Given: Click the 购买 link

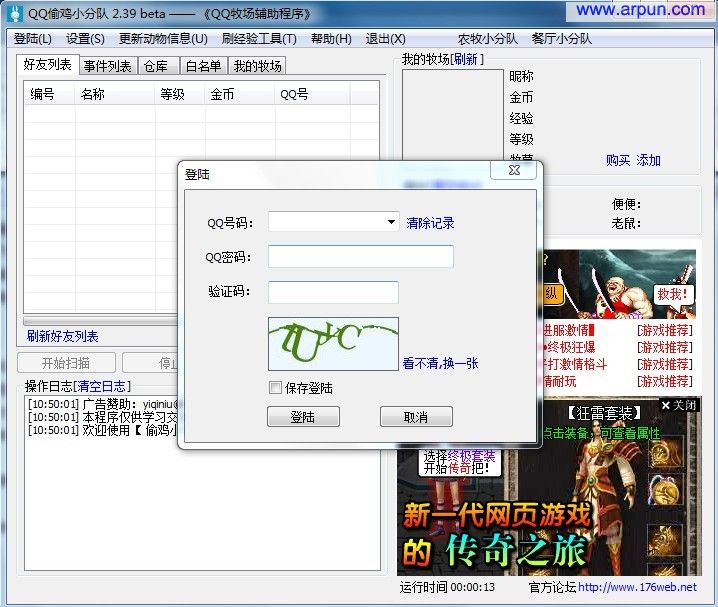Looking at the screenshot, I should pos(618,160).
